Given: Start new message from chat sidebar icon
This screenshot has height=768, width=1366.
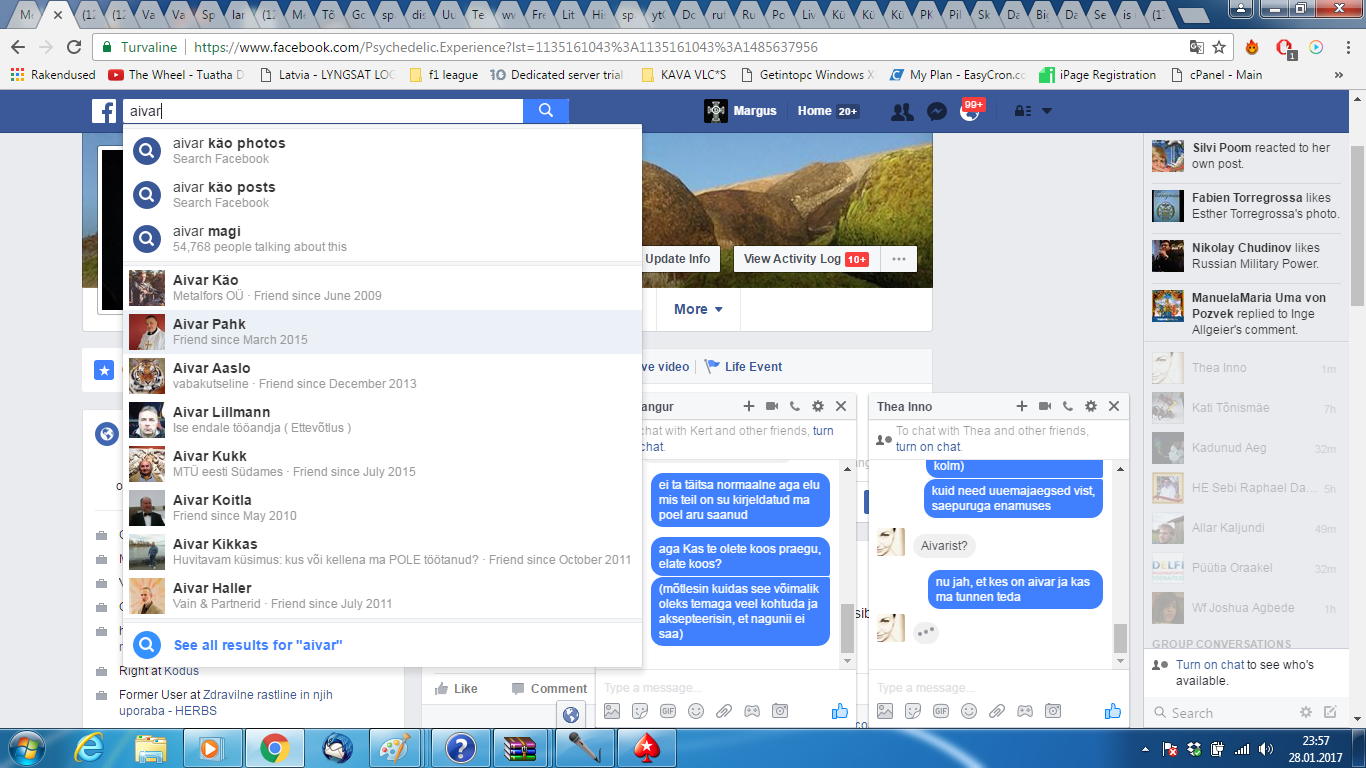Looking at the screenshot, I should tap(1330, 712).
